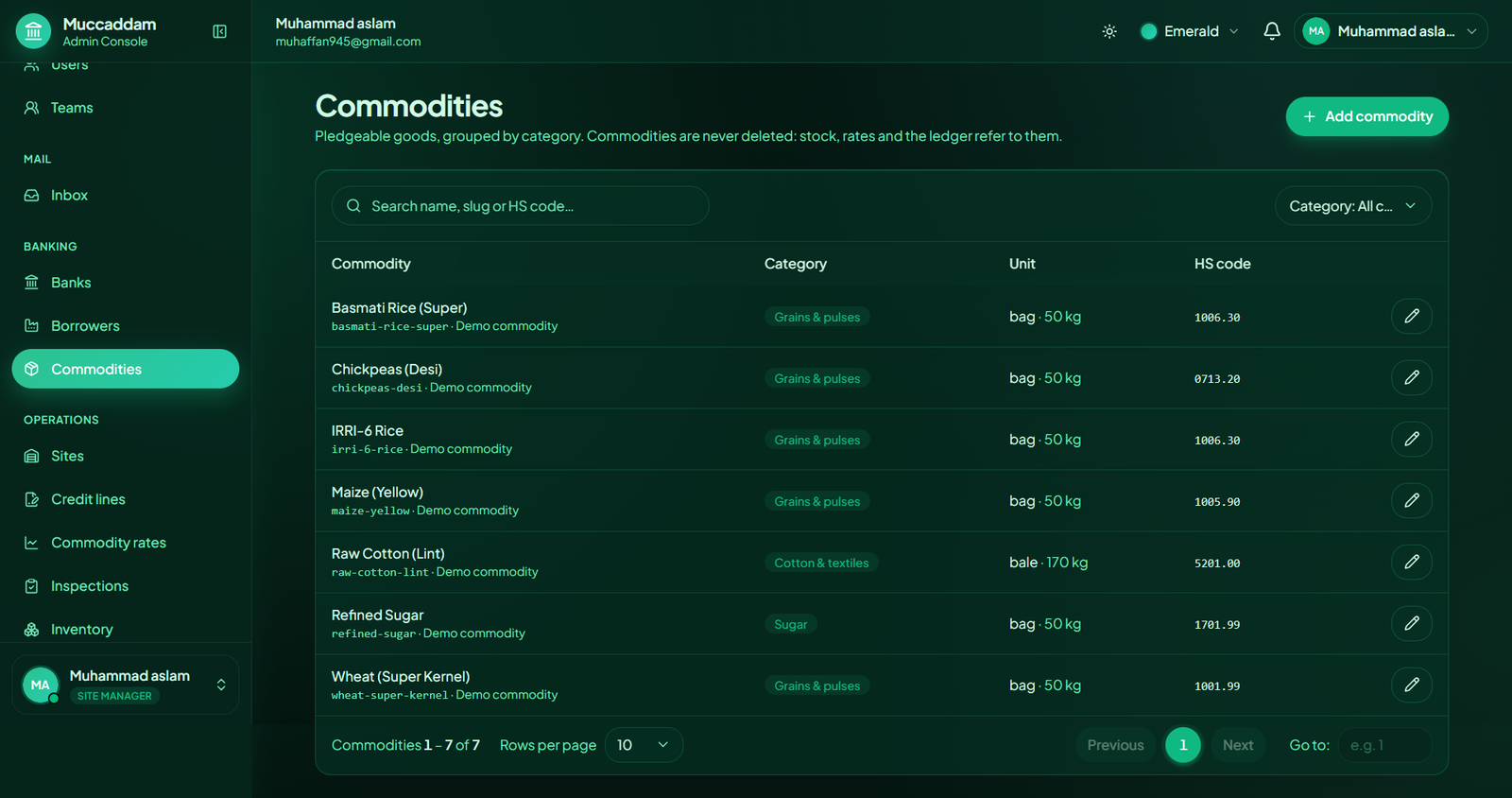Click the Muccaddam bank logo
The width and height of the screenshot is (1512, 798).
coord(34,31)
